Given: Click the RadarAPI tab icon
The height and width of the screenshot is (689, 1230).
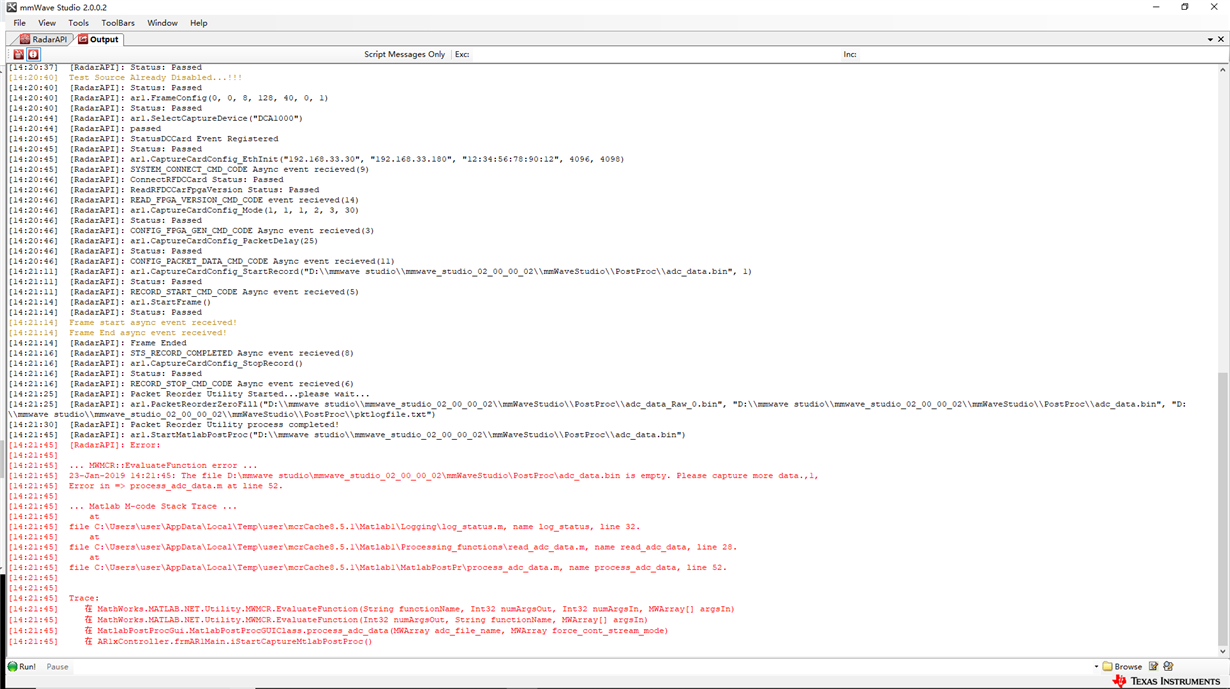Looking at the screenshot, I should (25, 39).
